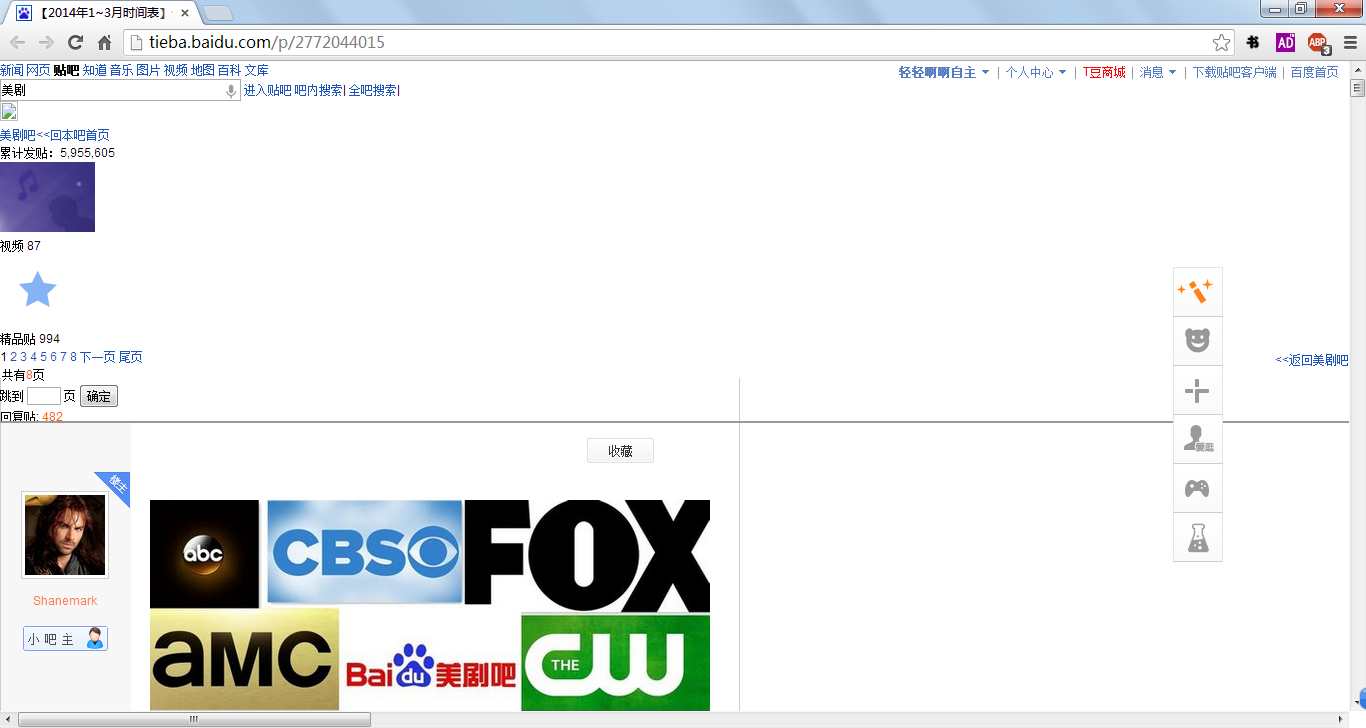
Task: Open the flask lab sidebar icon
Action: pyautogui.click(x=1197, y=537)
